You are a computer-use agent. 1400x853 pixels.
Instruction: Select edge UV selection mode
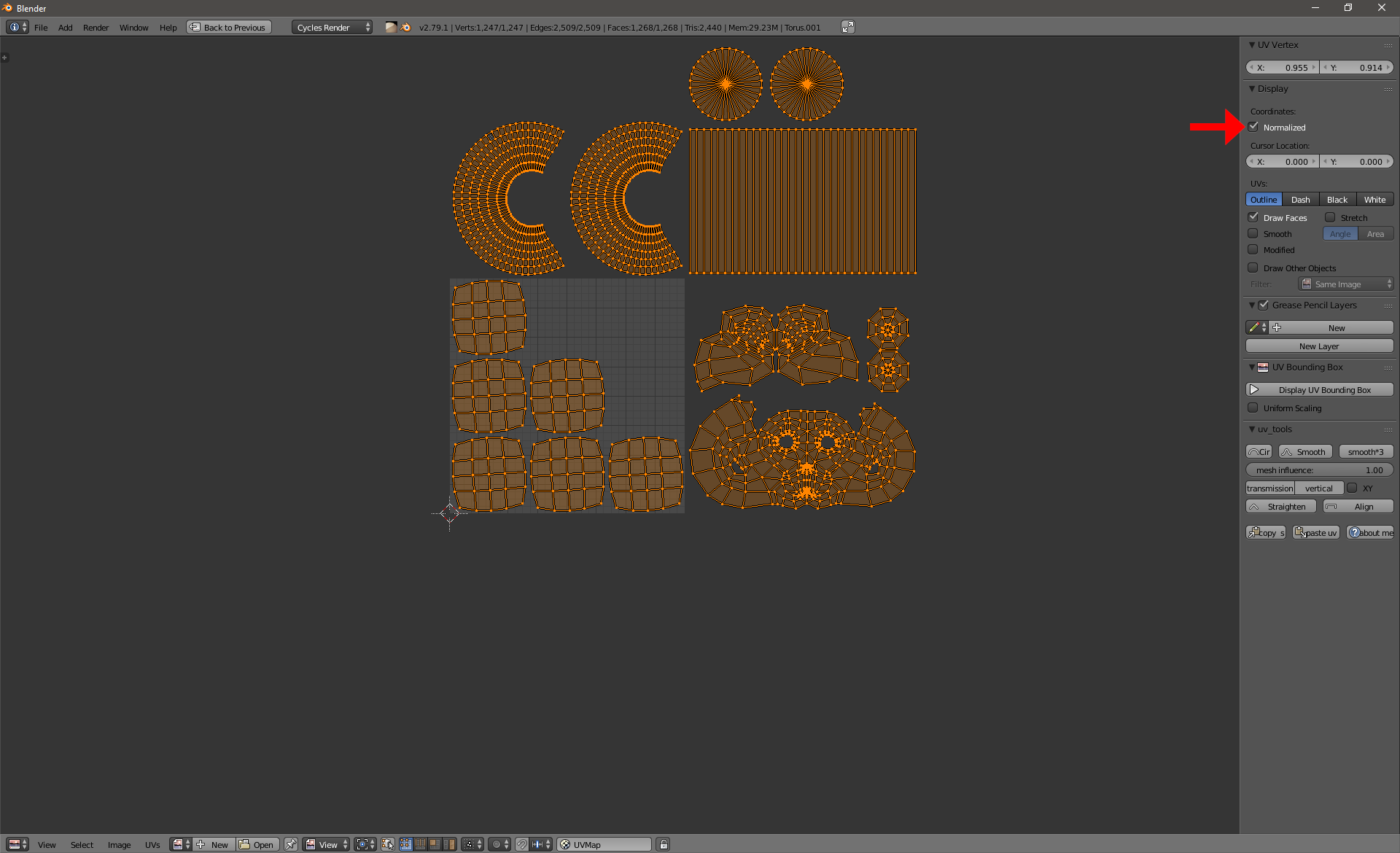420,844
